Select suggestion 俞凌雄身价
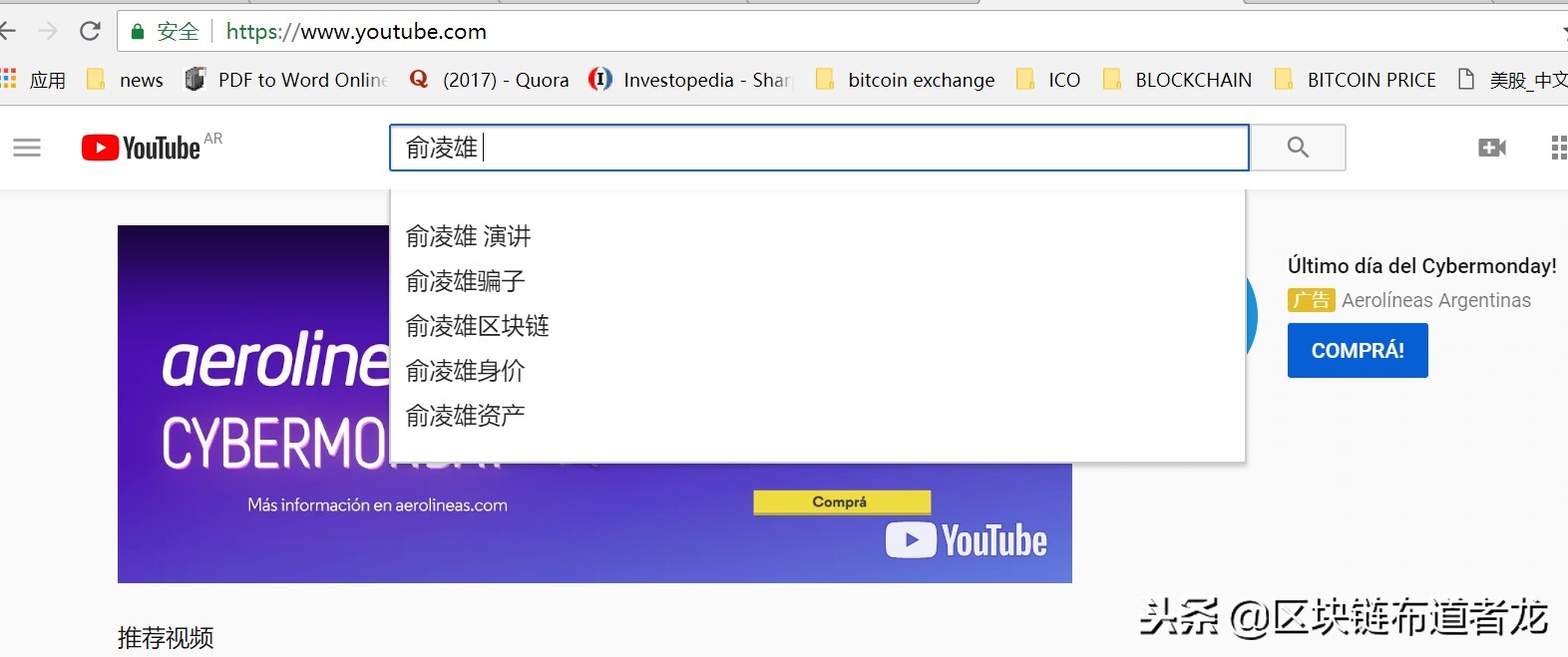Viewport: 1568px width, 657px height. tap(818, 371)
